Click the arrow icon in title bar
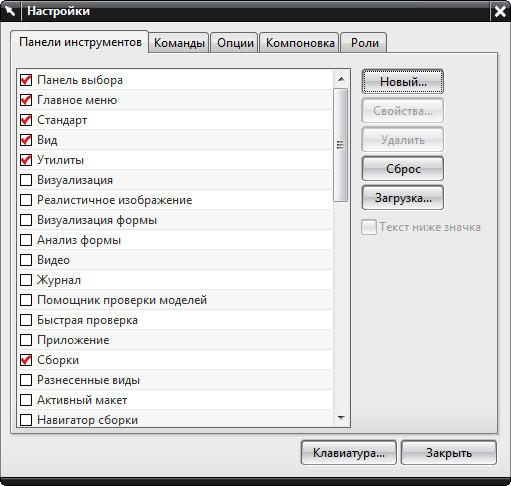511x486 pixels. [10, 11]
